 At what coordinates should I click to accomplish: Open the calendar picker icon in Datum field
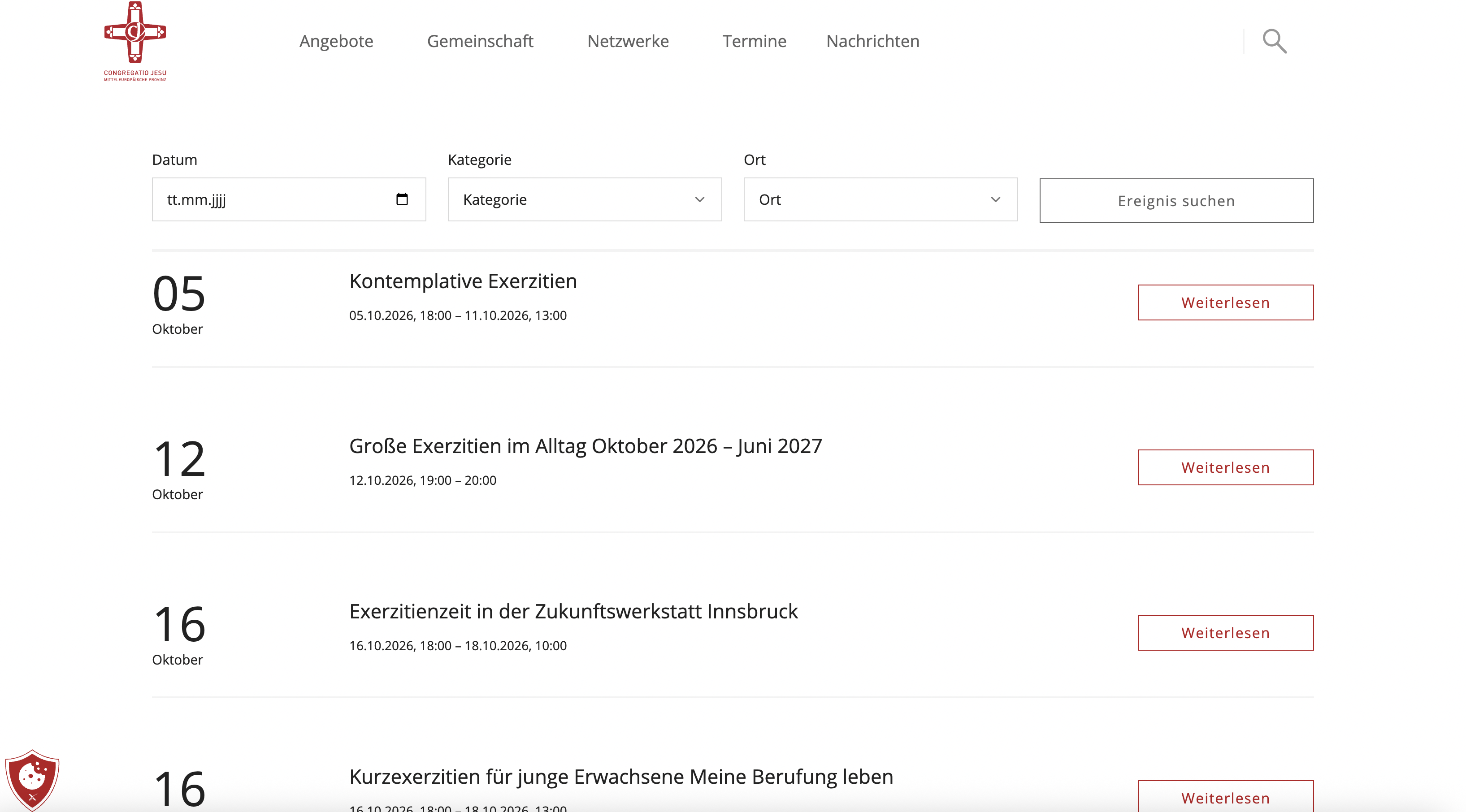402,199
